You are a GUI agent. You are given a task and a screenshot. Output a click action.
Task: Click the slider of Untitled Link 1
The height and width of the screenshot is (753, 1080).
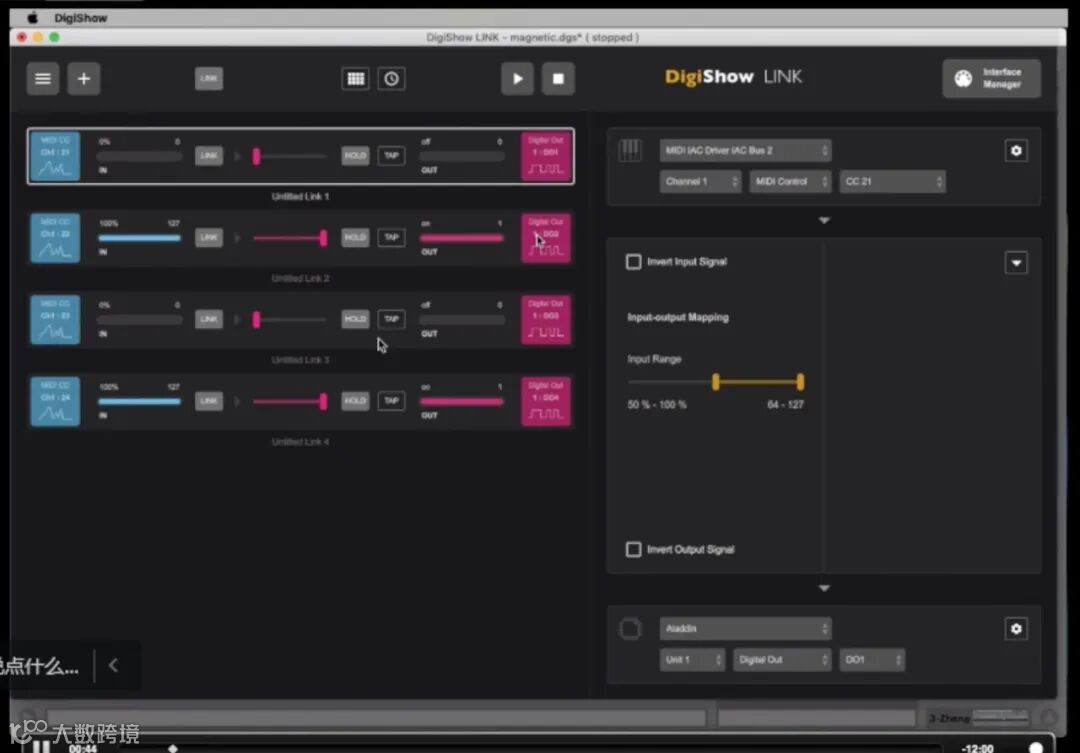coord(289,156)
